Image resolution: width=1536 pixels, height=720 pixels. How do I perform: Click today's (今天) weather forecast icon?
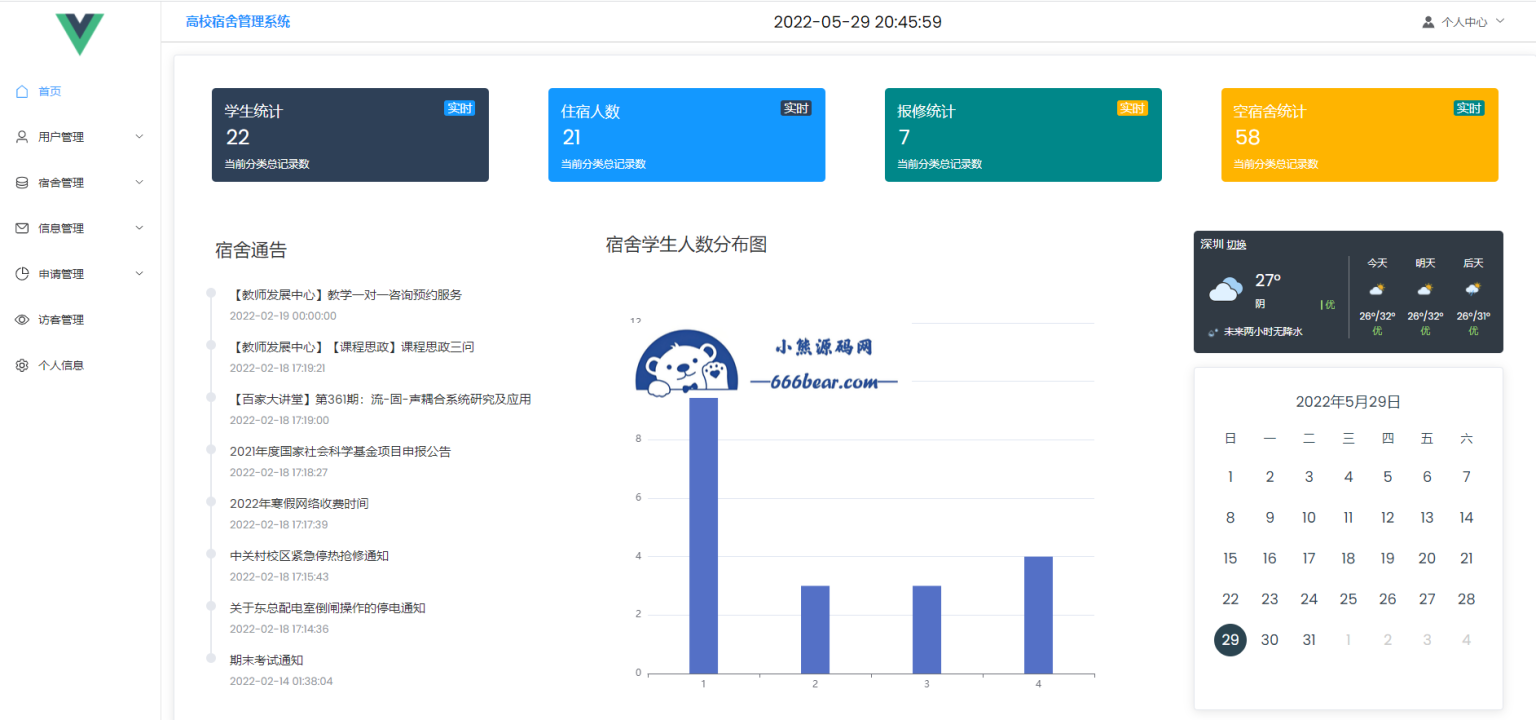pyautogui.click(x=1376, y=289)
